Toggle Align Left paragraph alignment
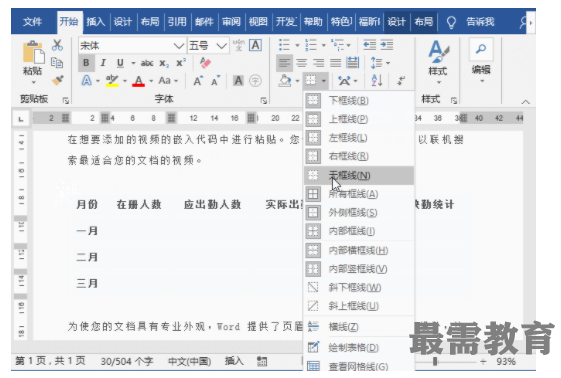561x378 pixels. click(x=284, y=63)
